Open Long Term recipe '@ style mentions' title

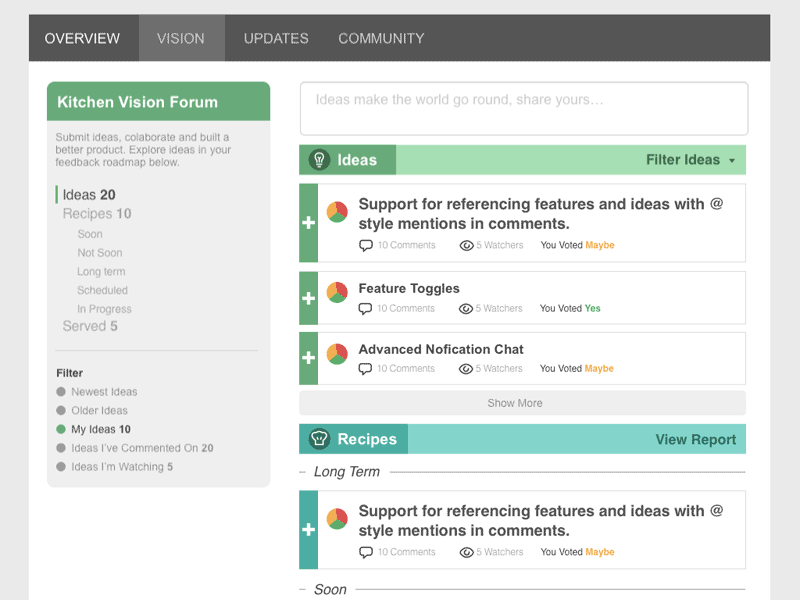[541, 521]
